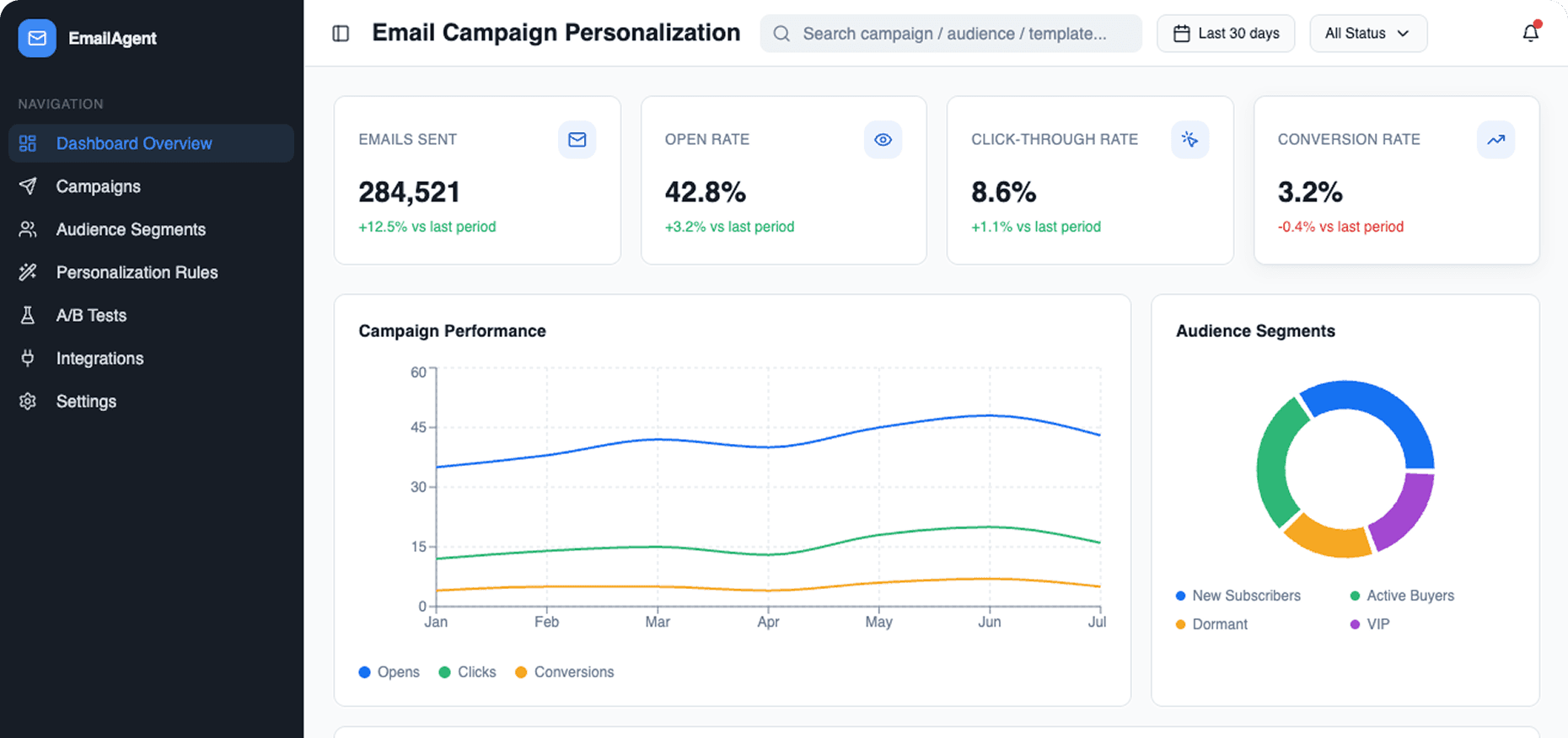Open notifications via the bell icon
This screenshot has width=1568, height=738.
pos(1531,33)
